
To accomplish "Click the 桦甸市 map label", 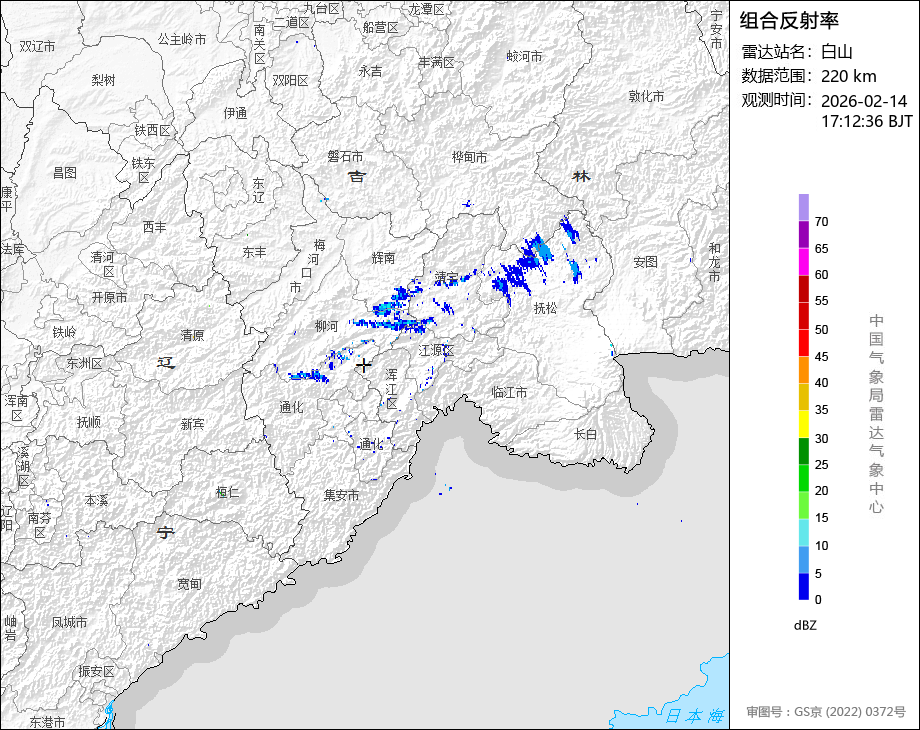I will [x=469, y=157].
